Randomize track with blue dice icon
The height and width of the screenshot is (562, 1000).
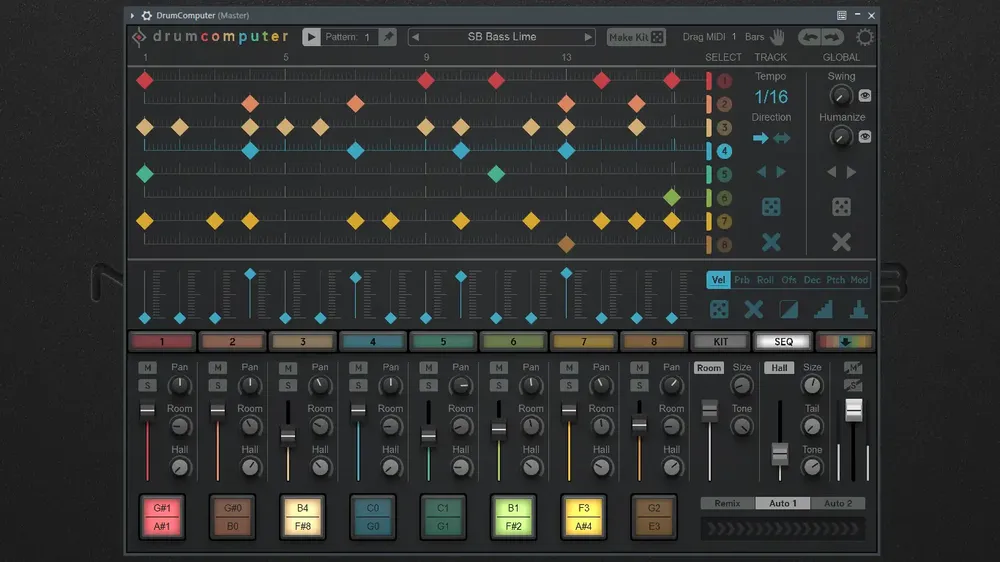tap(771, 207)
